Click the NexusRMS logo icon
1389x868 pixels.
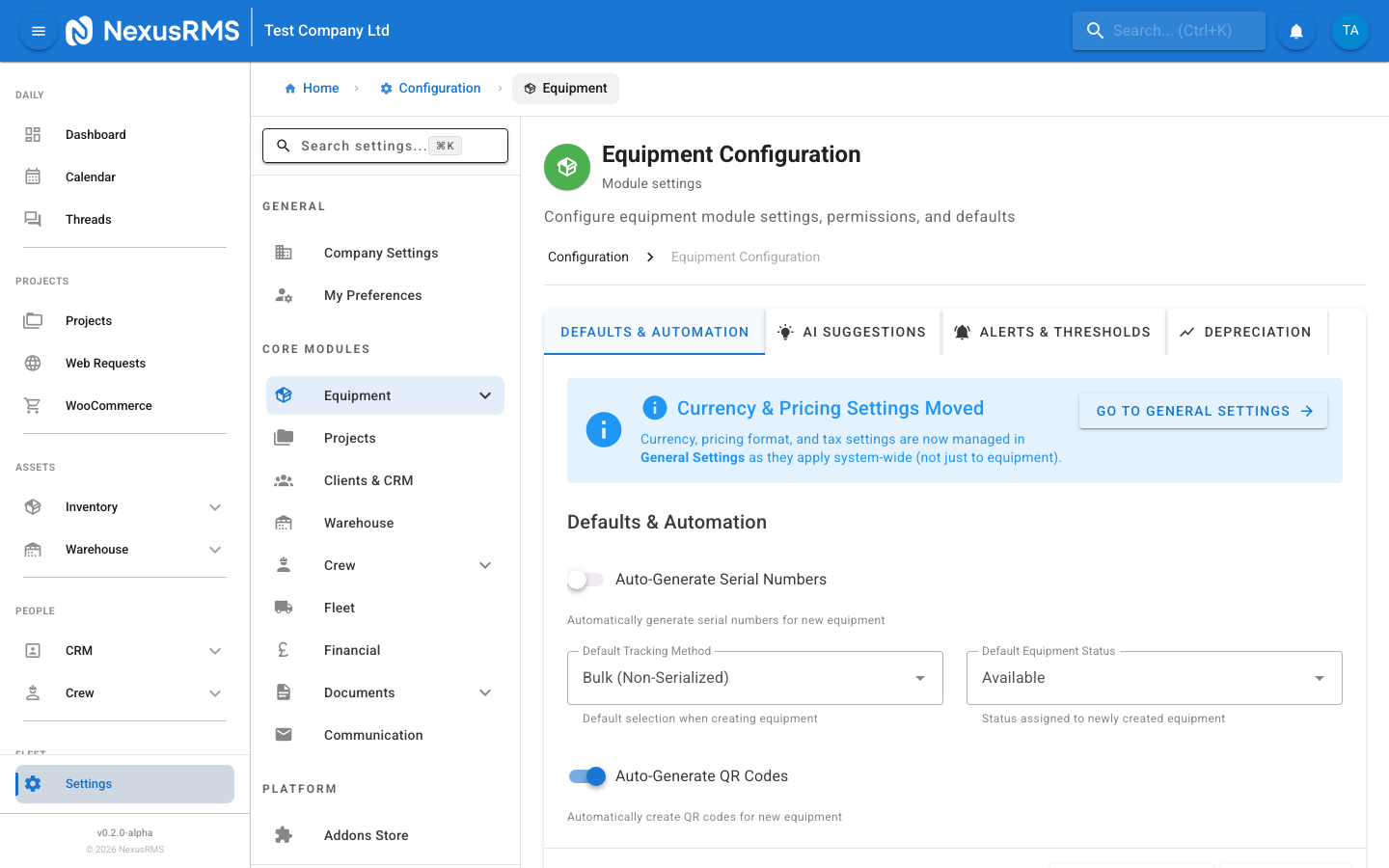tap(79, 31)
